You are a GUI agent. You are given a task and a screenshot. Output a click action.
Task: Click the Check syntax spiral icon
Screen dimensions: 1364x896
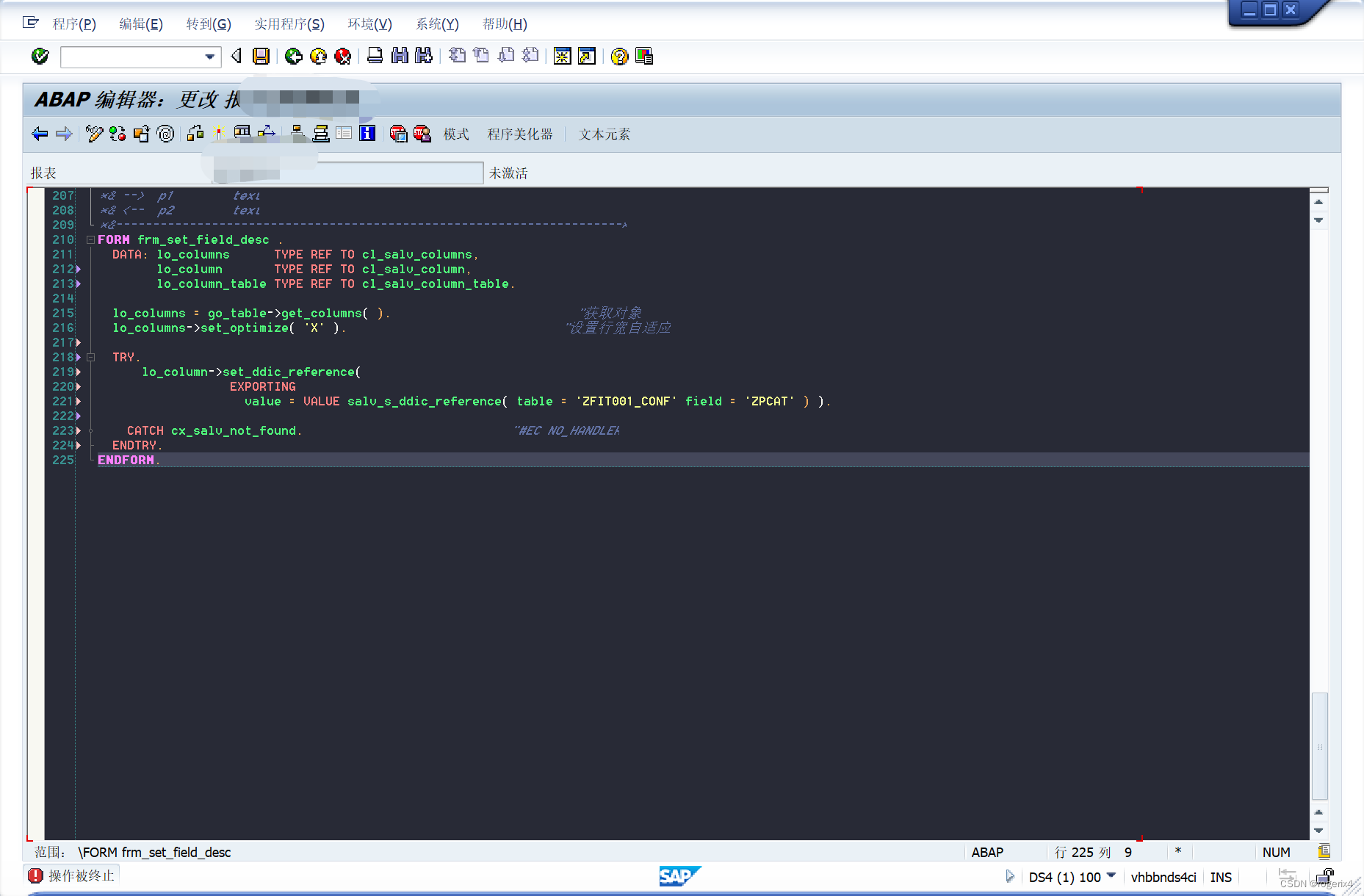[x=166, y=134]
